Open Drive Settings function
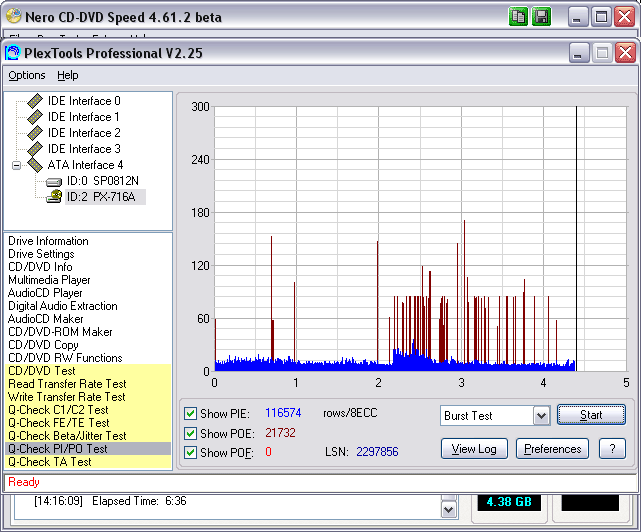The height and width of the screenshot is (532, 641). click(41, 254)
